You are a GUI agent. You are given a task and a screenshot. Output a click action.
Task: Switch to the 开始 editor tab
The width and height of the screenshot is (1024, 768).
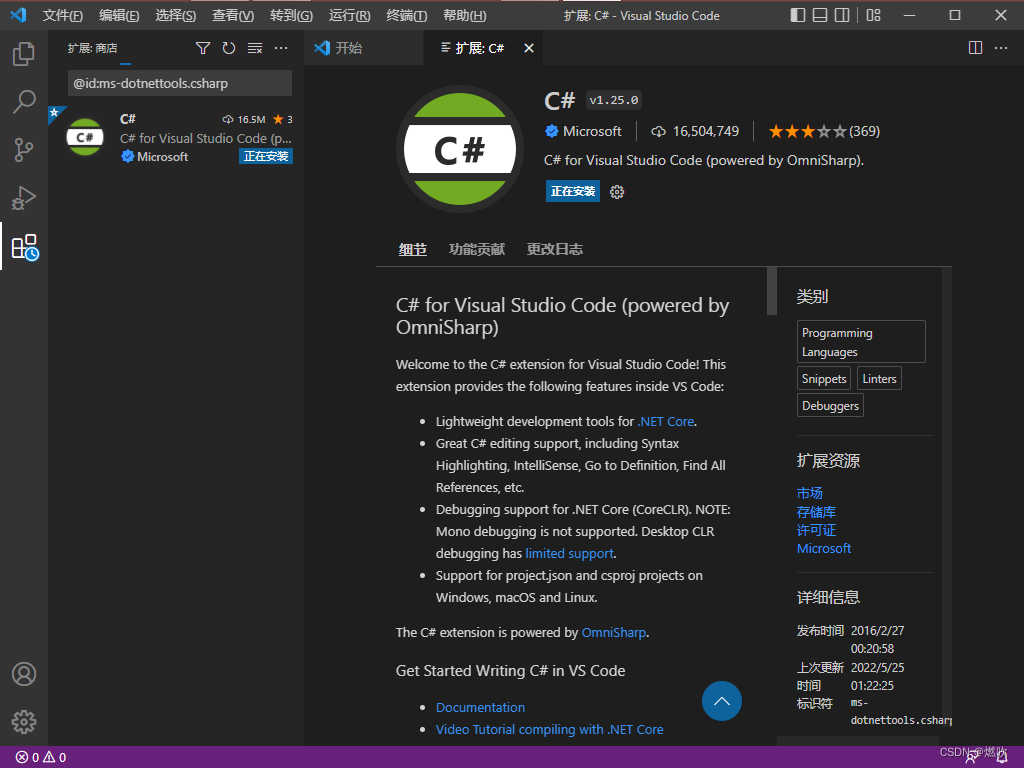(364, 48)
